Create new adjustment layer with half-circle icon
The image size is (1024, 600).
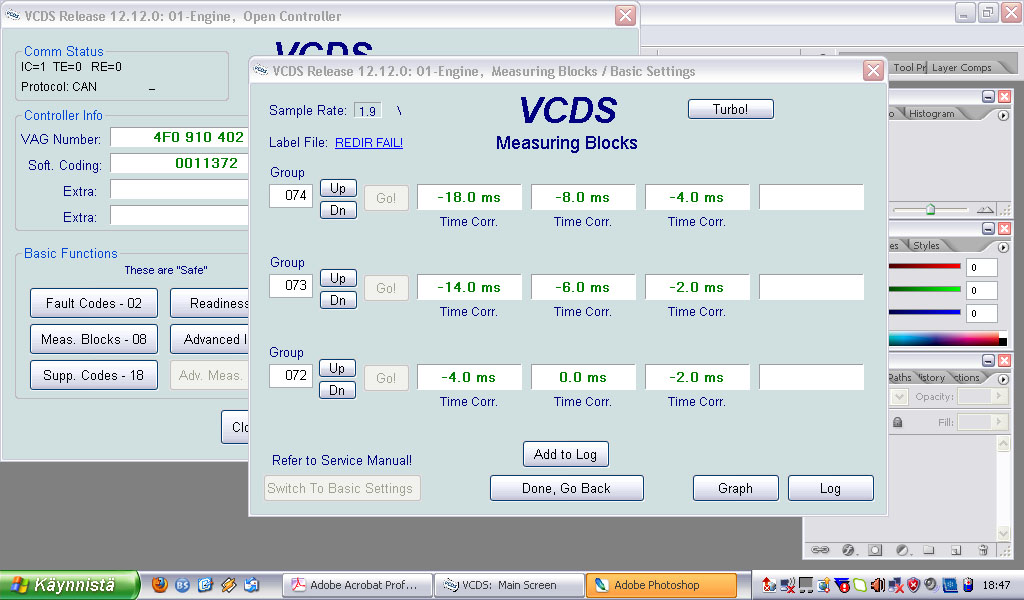point(902,549)
